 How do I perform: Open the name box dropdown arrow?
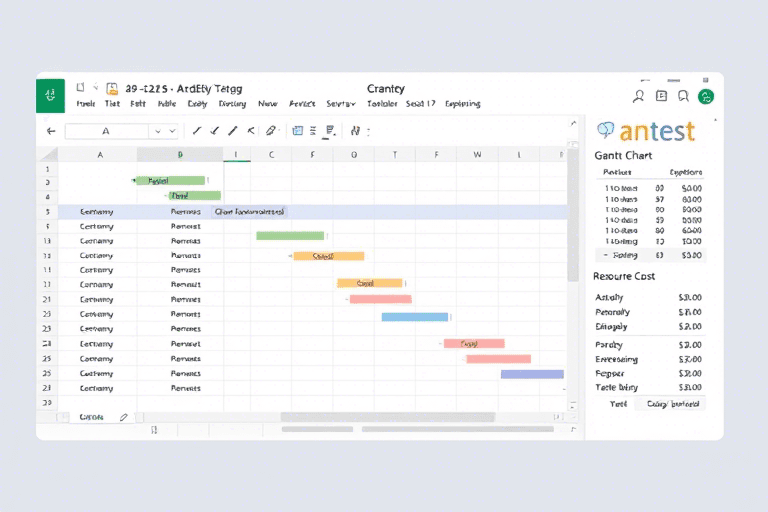pos(157,131)
